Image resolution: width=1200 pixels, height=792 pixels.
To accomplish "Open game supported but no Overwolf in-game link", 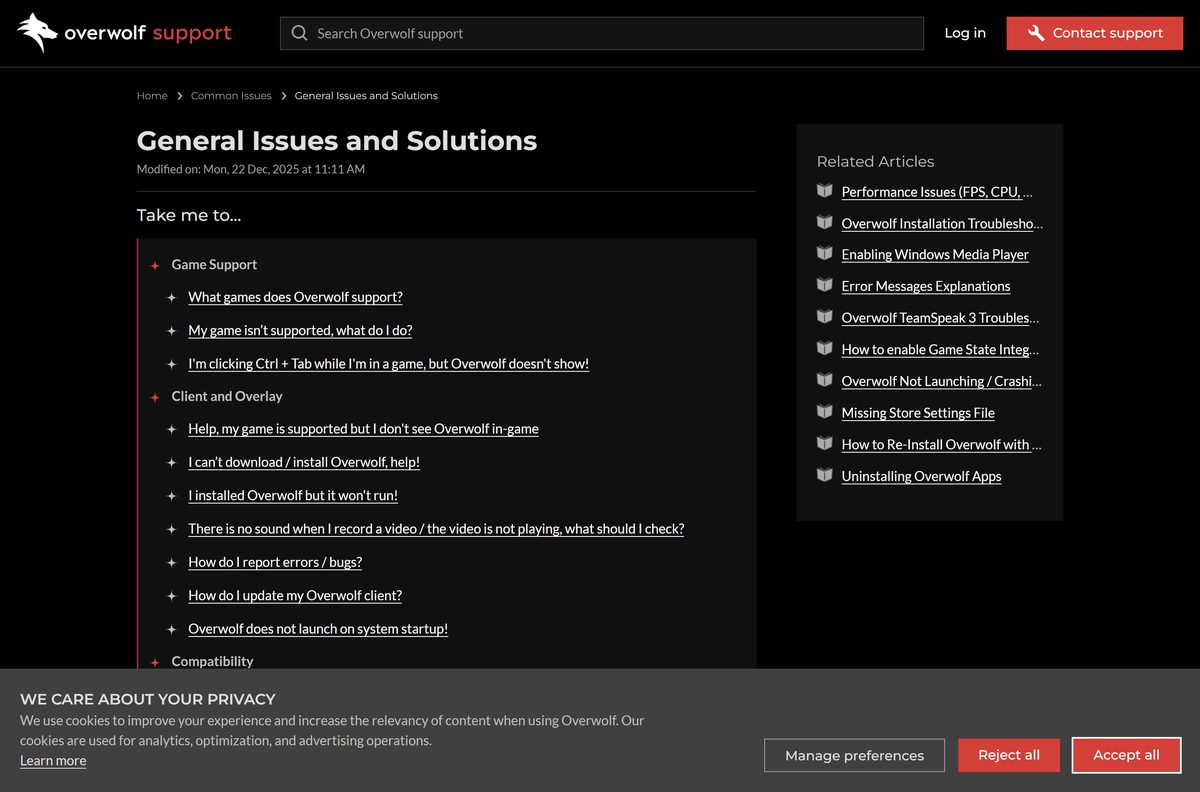I will [x=363, y=429].
